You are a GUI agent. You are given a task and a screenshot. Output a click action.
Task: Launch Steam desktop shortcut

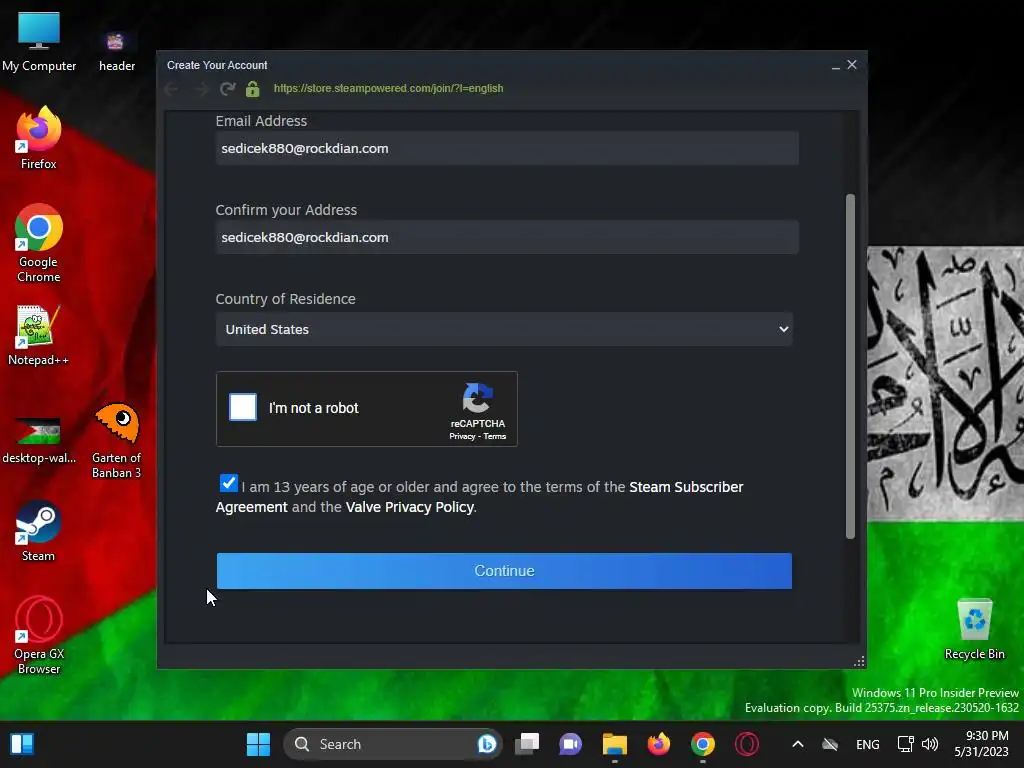39,531
